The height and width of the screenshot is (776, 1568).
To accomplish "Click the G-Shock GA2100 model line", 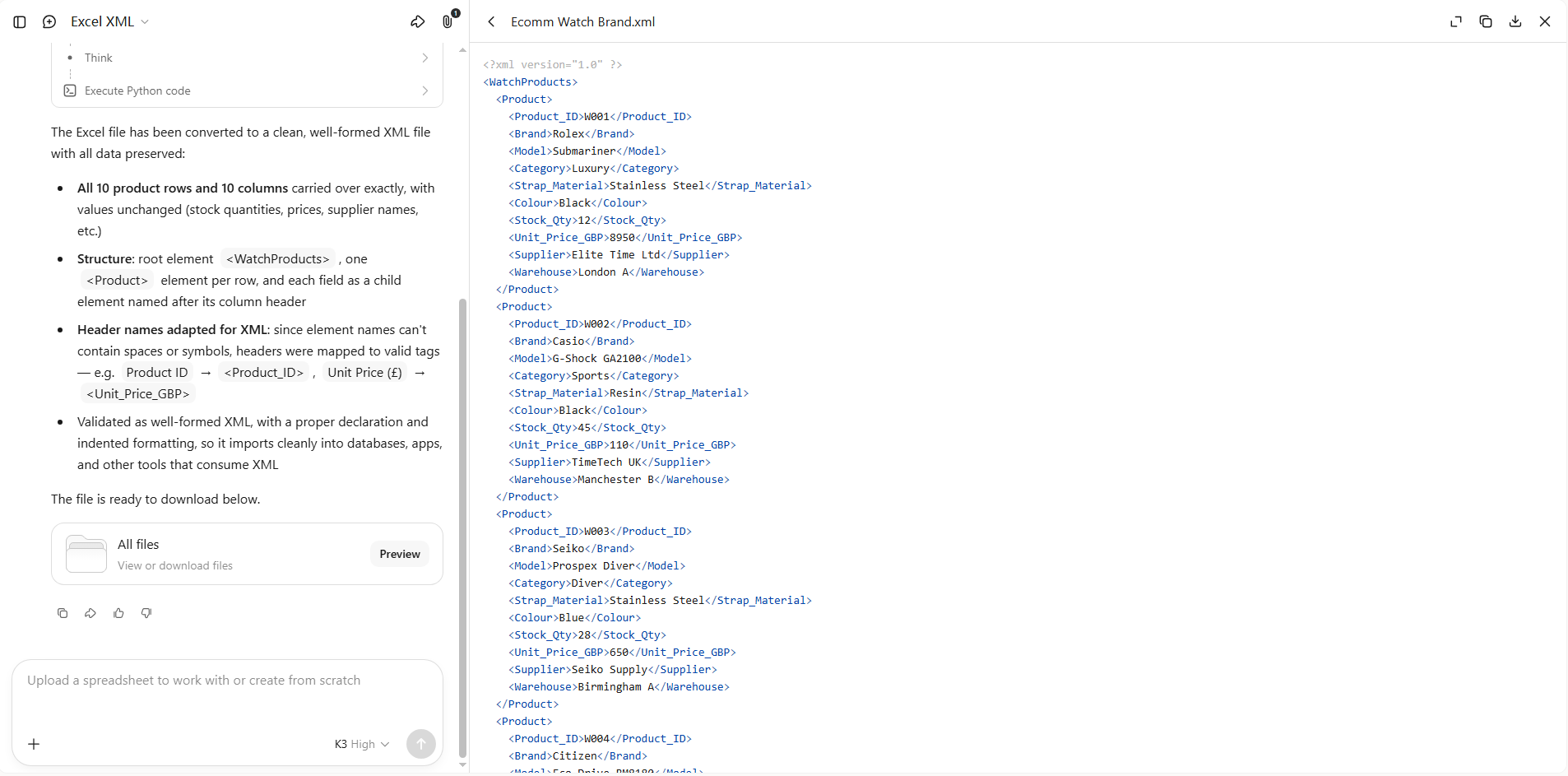I will [600, 359].
